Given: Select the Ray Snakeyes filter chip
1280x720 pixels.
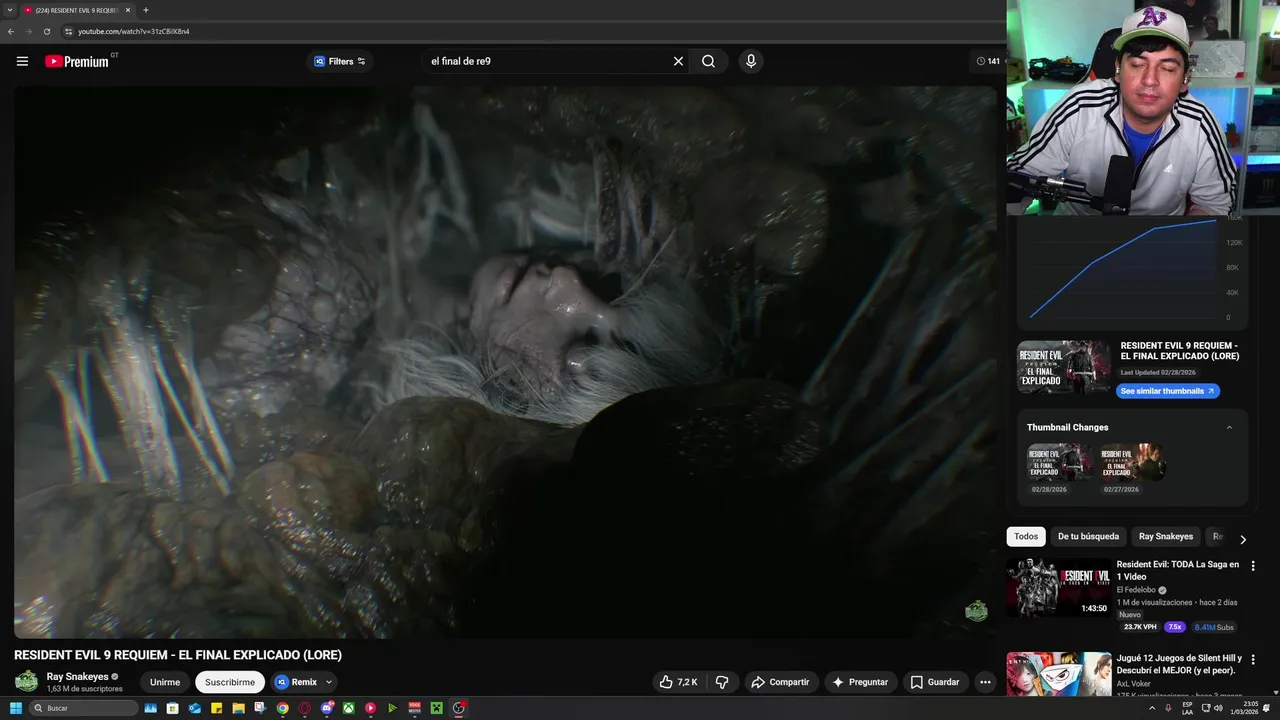Looking at the screenshot, I should (x=1166, y=536).
